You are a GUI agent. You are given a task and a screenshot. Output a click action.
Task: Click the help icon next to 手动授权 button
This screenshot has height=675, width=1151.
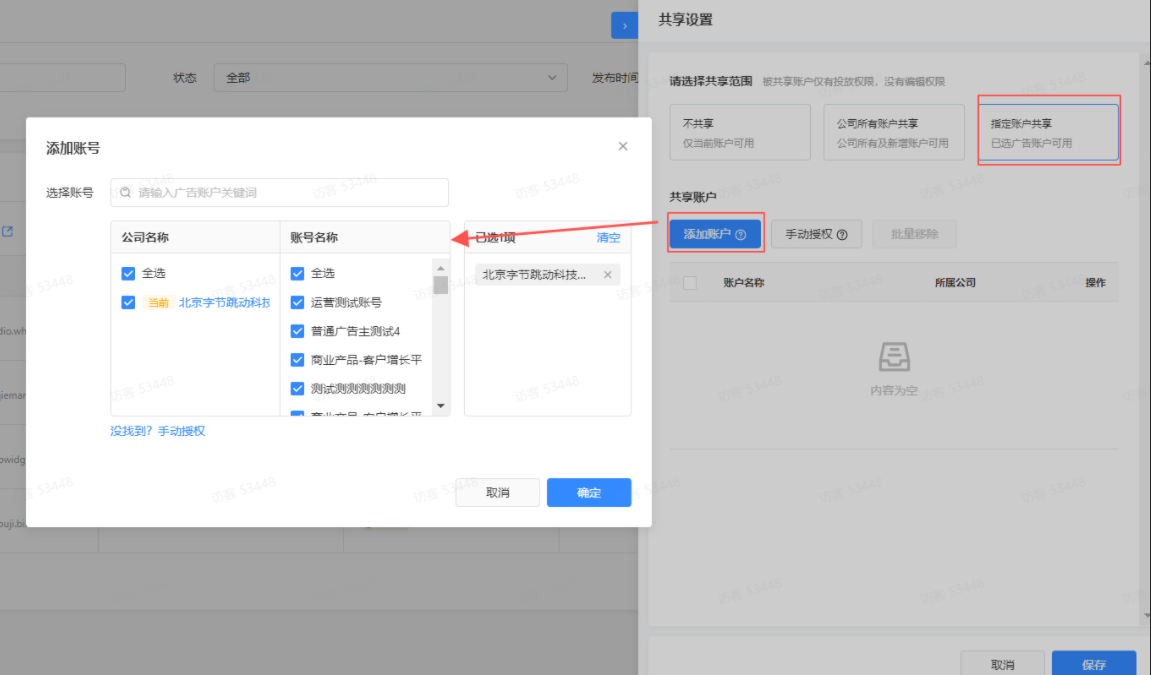(841, 233)
